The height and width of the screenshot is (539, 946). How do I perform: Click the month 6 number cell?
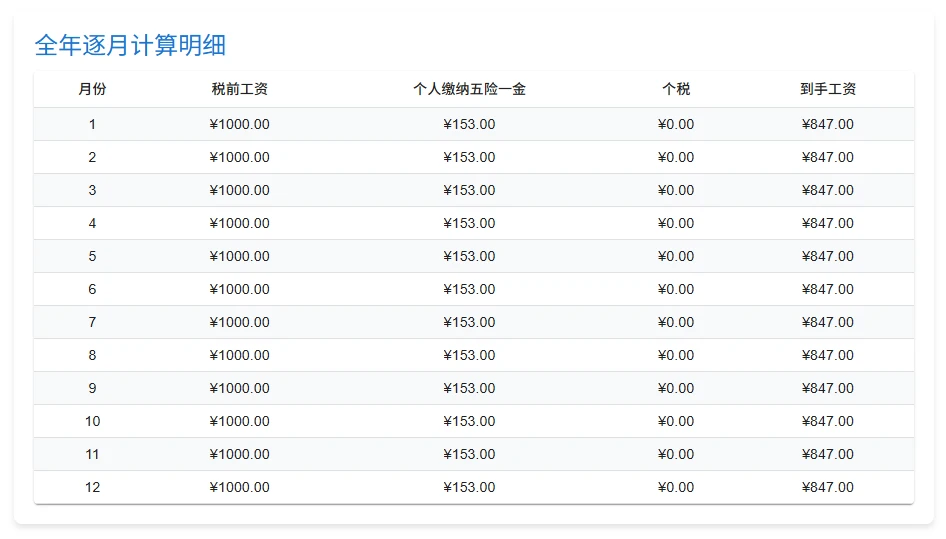click(92, 289)
